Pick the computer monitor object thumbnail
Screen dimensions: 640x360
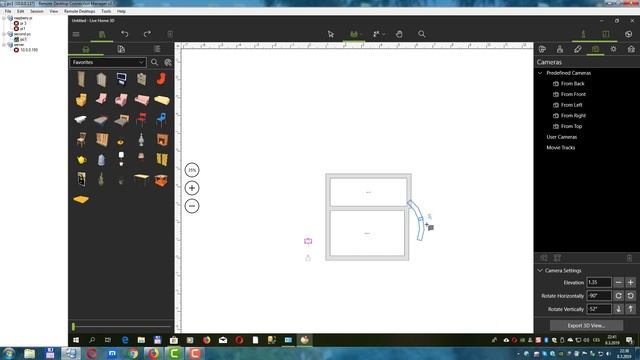pyautogui.click(x=121, y=78)
